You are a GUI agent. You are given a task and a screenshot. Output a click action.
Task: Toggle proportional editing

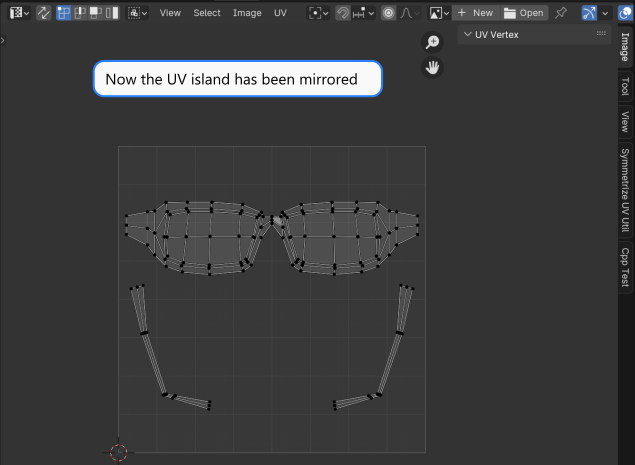(388, 13)
